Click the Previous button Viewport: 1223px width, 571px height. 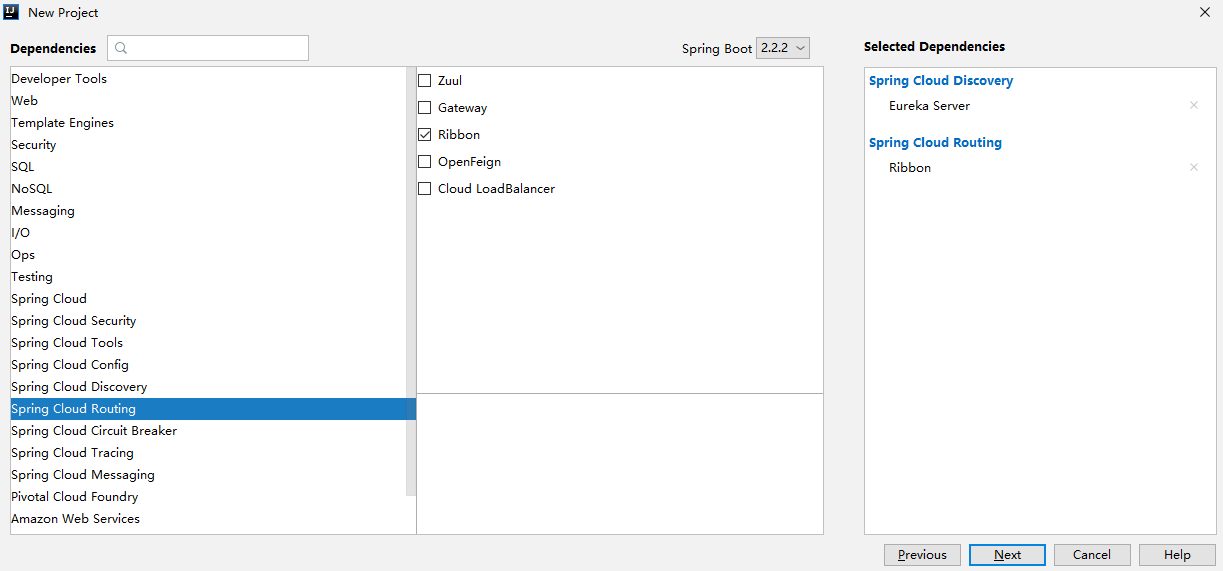click(x=922, y=555)
